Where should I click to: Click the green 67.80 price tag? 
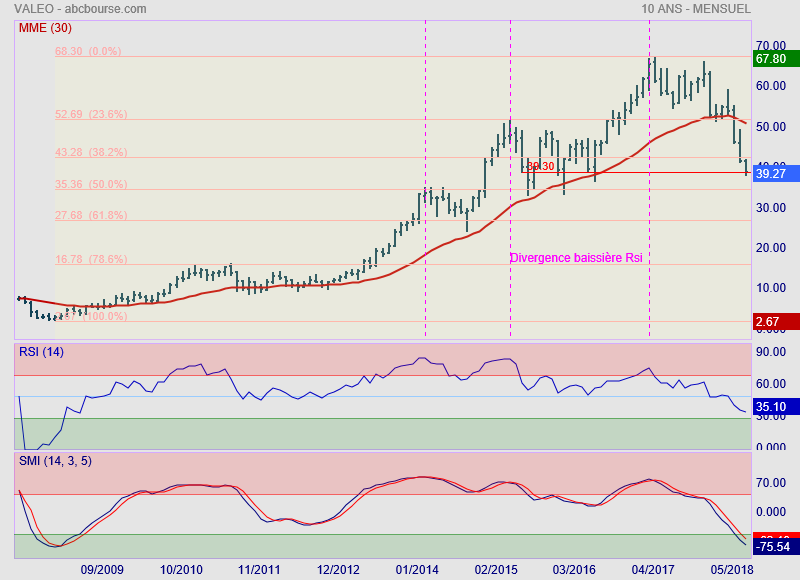[x=776, y=59]
